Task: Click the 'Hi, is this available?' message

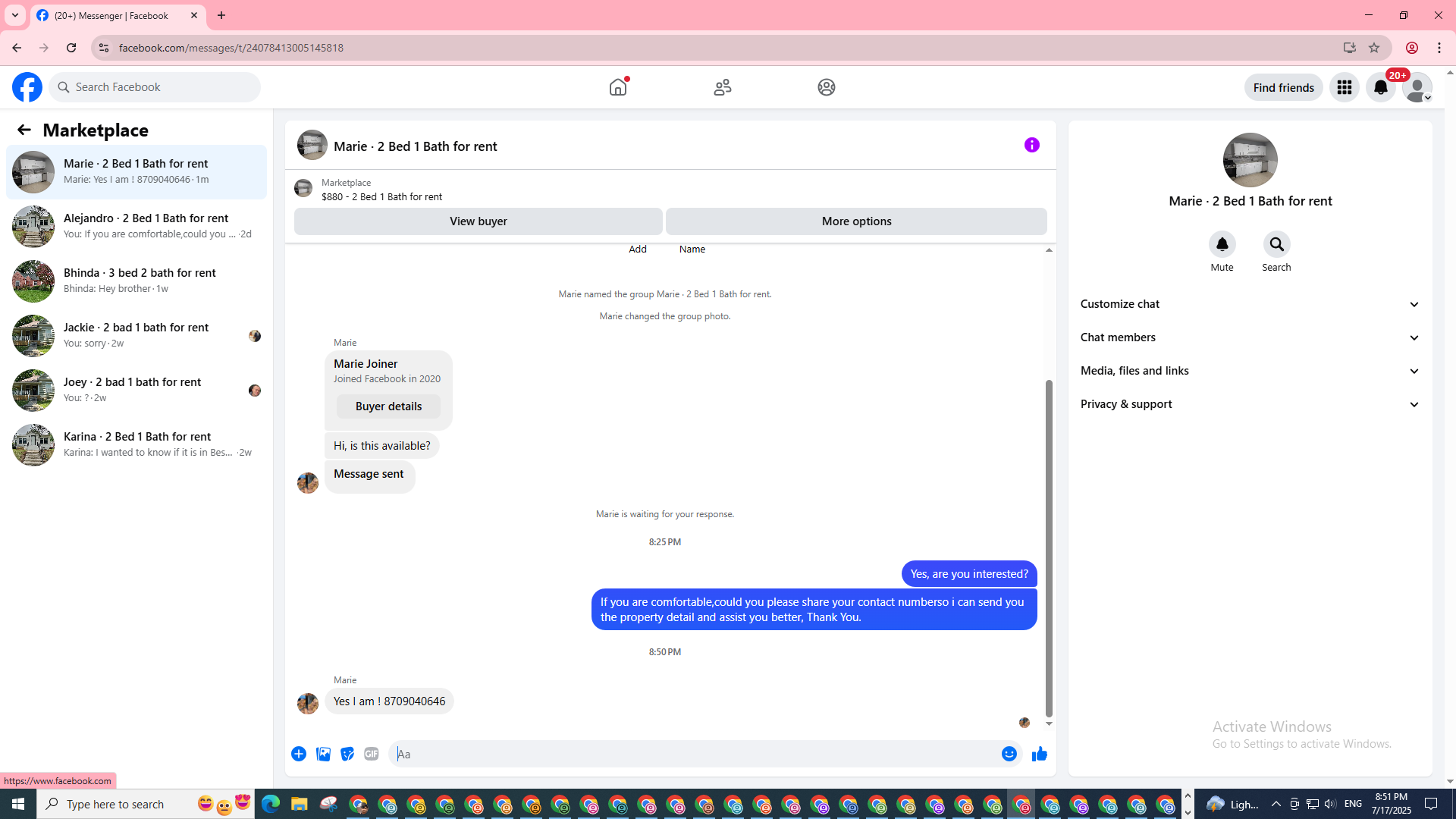Action: coord(381,446)
